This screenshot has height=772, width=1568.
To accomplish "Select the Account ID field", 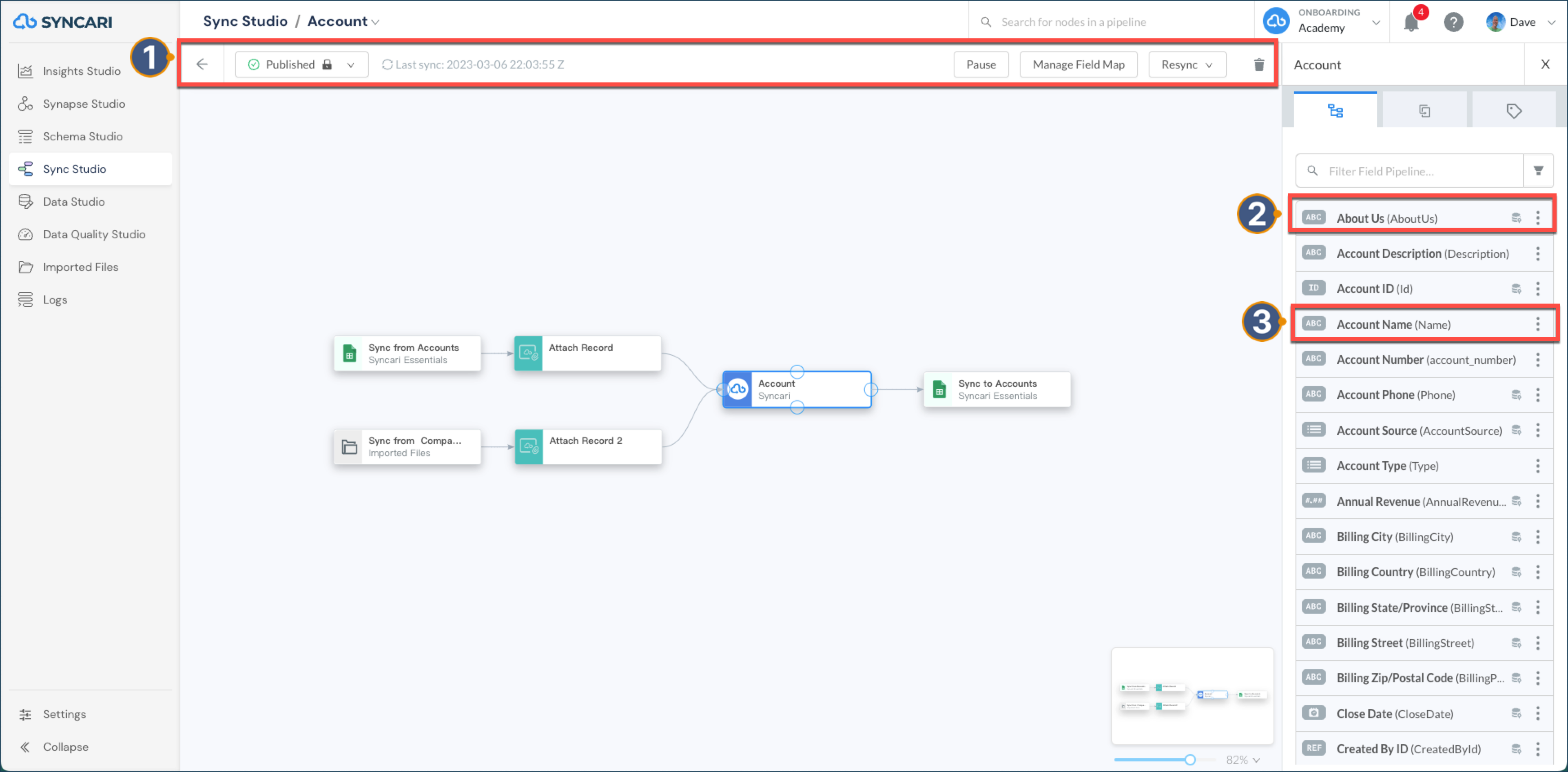I will [1424, 288].
